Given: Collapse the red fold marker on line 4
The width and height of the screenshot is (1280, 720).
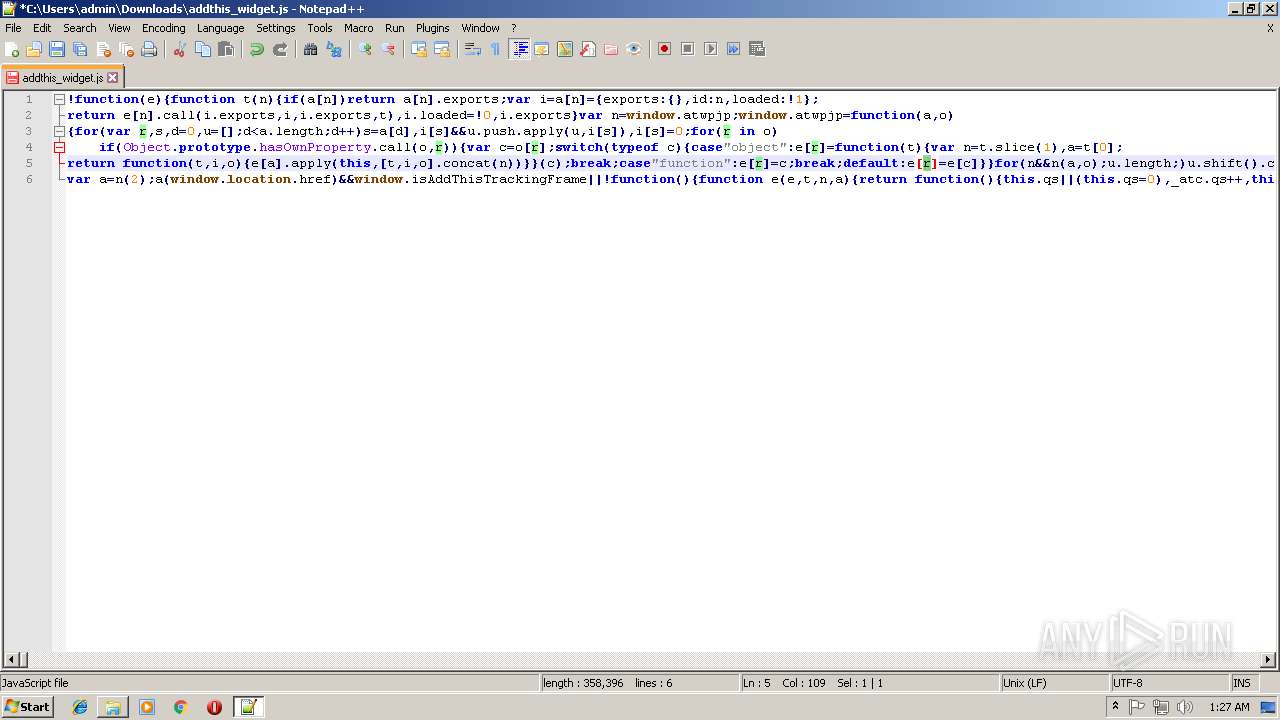Looking at the screenshot, I should (x=59, y=147).
